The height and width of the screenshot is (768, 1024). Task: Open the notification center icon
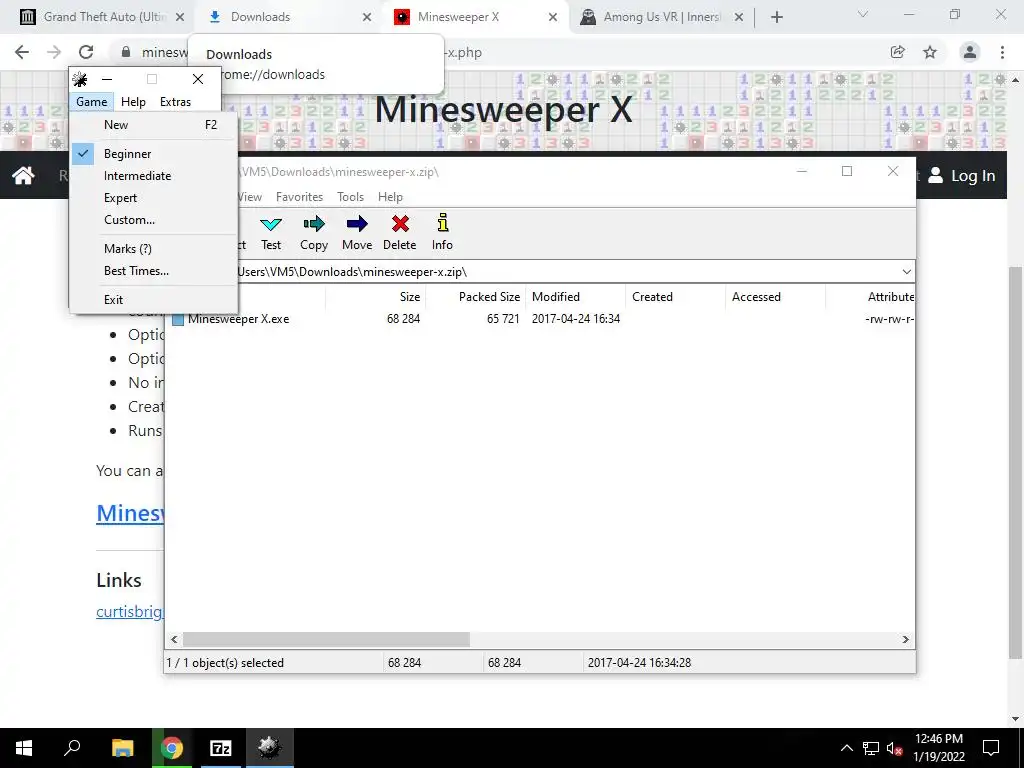click(991, 748)
